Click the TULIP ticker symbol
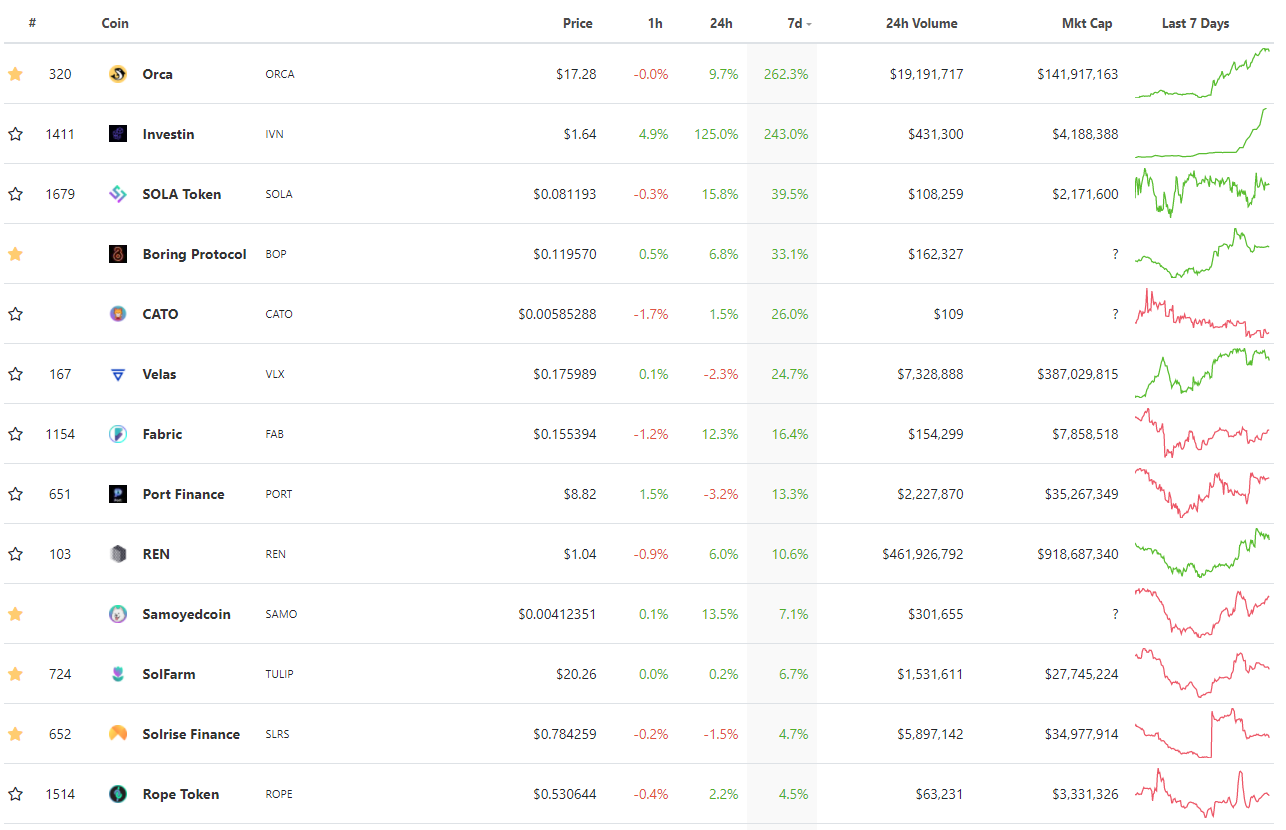 point(279,674)
